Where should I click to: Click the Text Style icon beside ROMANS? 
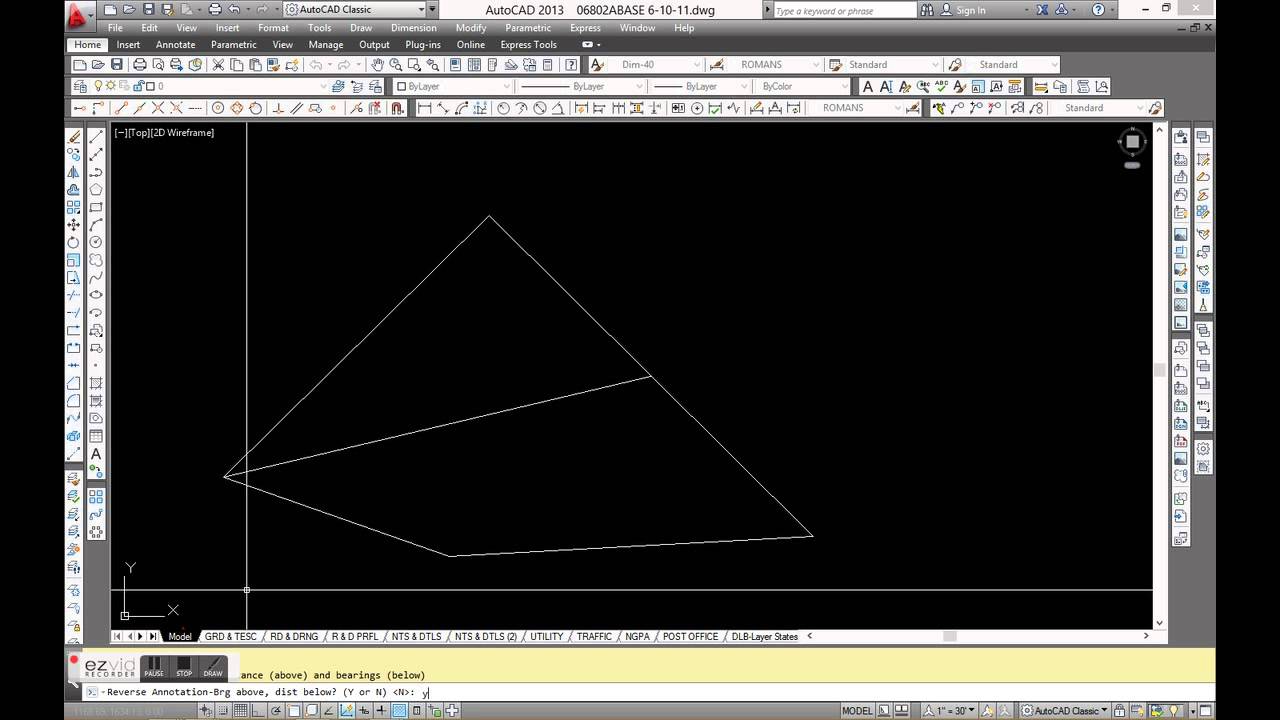coord(716,65)
